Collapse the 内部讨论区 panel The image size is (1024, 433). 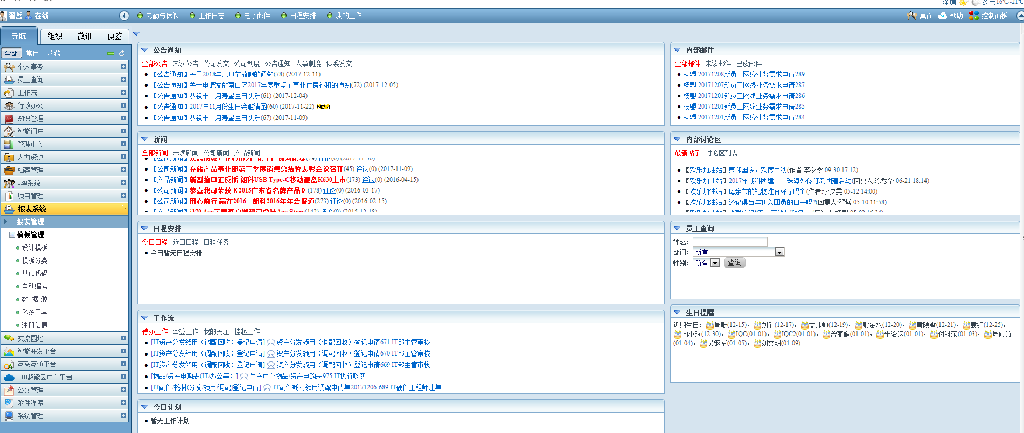[x=677, y=139]
